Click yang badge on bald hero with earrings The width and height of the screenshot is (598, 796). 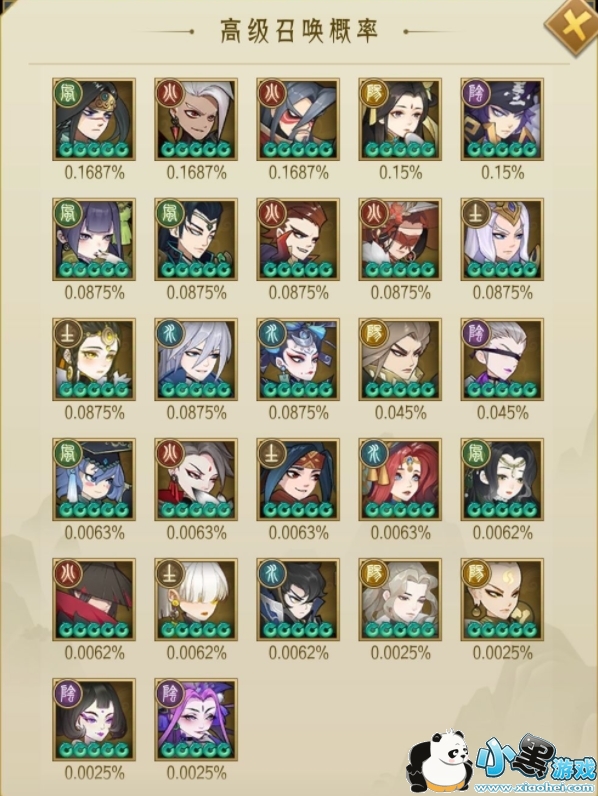pos(476,574)
